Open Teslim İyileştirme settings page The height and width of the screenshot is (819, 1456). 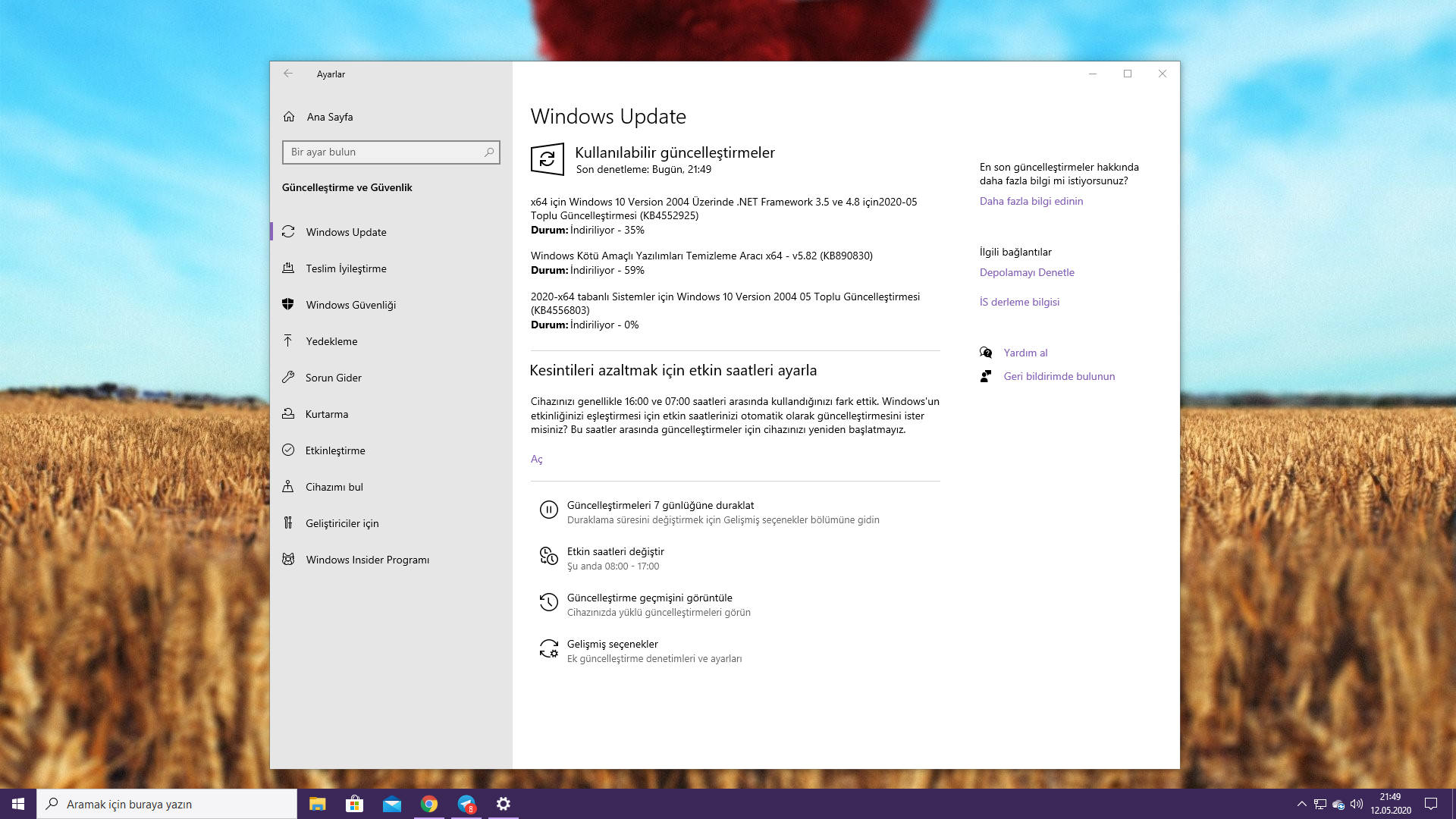391,268
